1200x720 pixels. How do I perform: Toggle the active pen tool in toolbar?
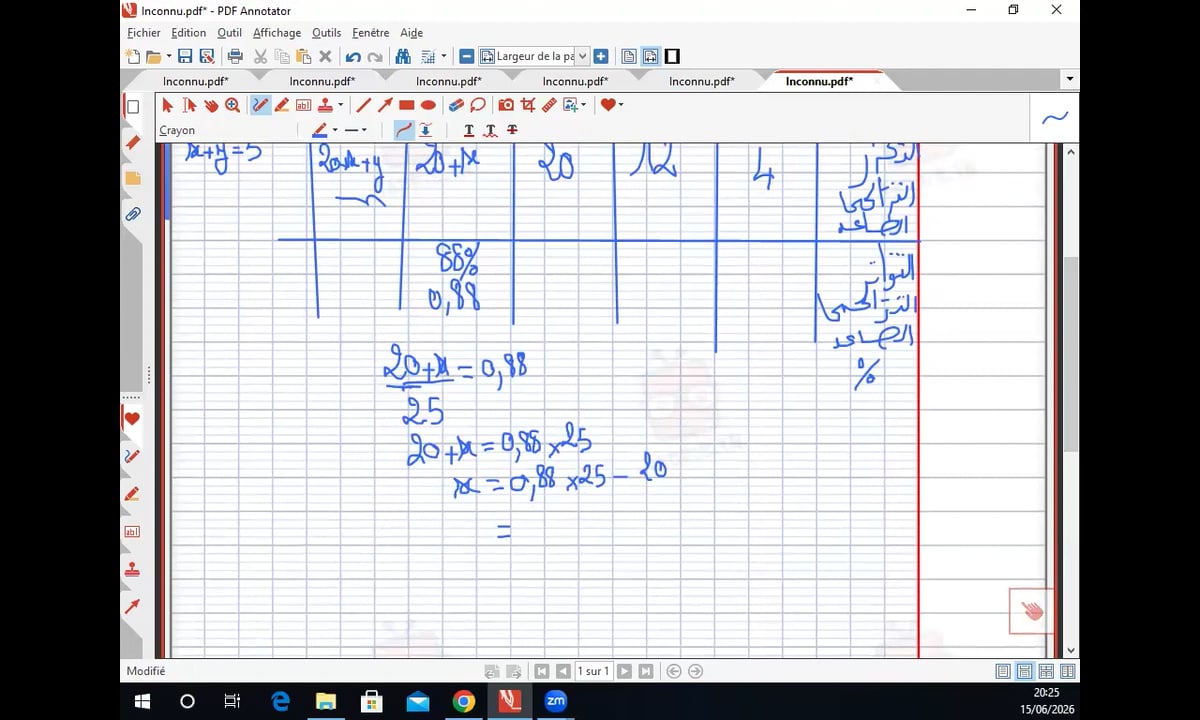click(260, 104)
